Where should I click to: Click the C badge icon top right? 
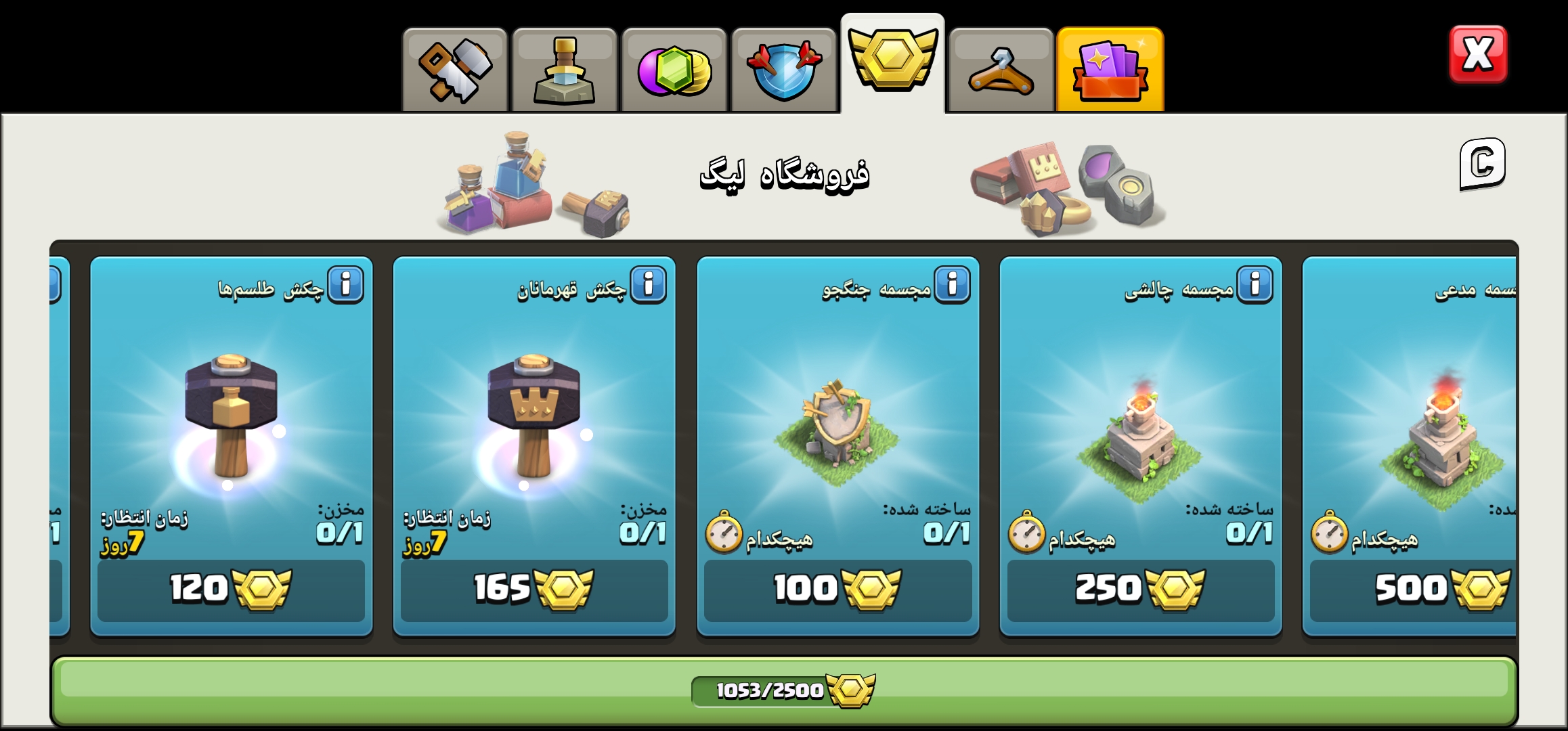tap(1482, 164)
